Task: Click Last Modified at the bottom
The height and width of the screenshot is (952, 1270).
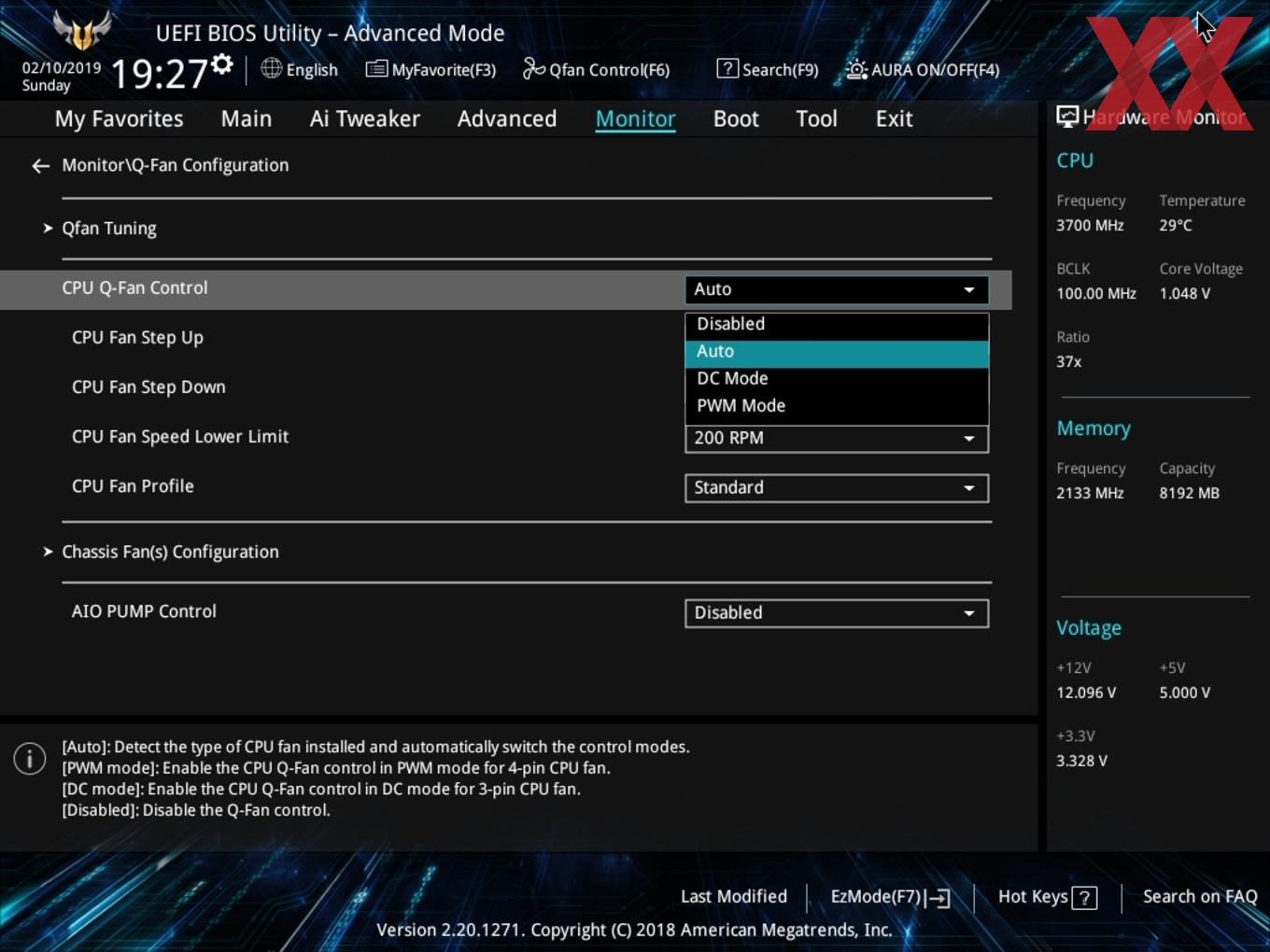Action: 734,897
